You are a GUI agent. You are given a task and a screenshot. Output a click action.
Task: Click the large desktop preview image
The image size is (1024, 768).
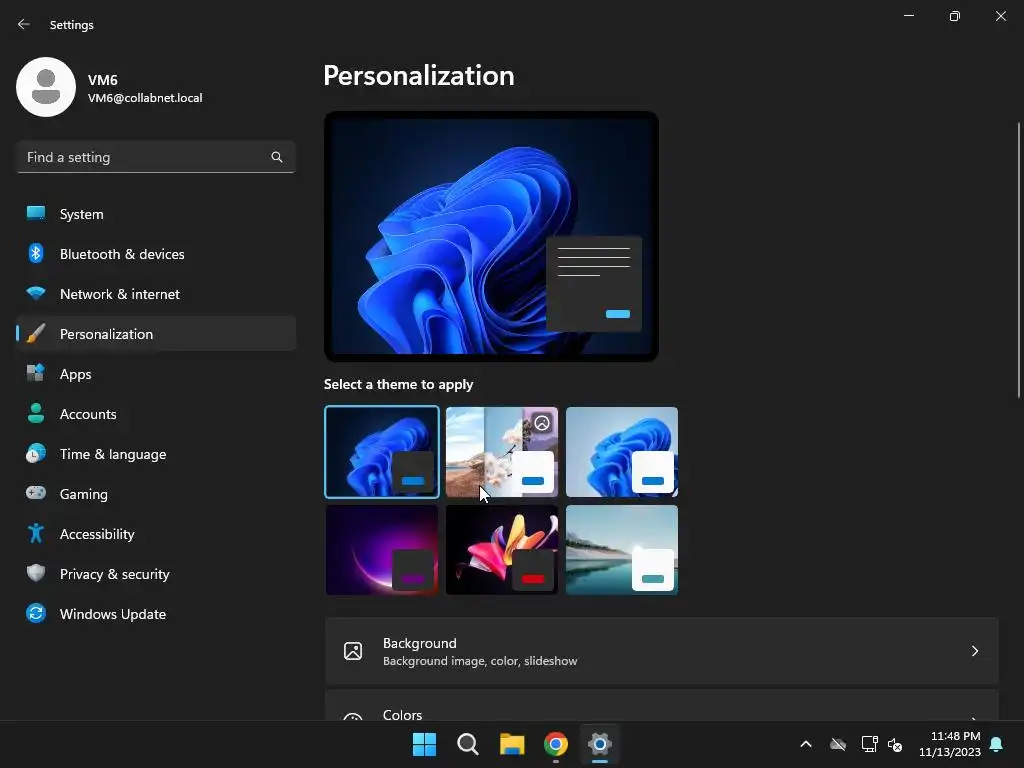(x=491, y=236)
